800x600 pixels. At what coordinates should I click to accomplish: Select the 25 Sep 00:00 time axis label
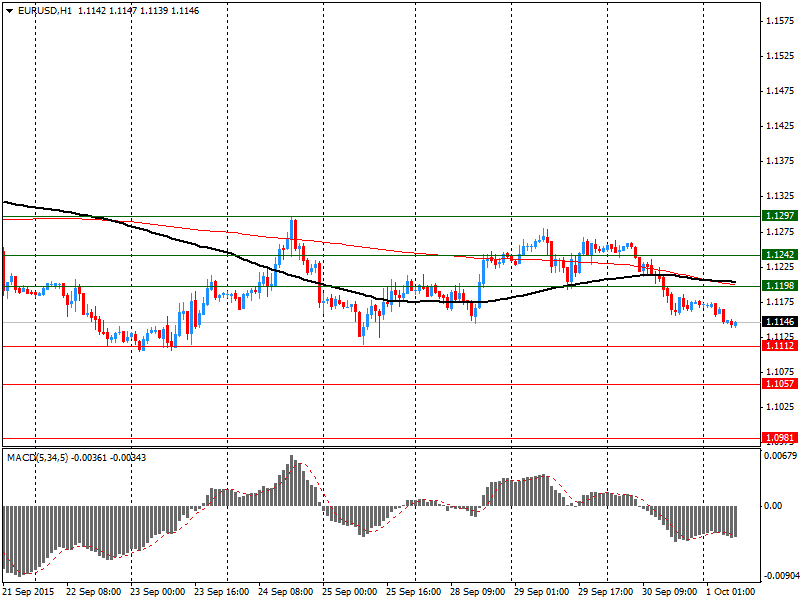click(350, 592)
